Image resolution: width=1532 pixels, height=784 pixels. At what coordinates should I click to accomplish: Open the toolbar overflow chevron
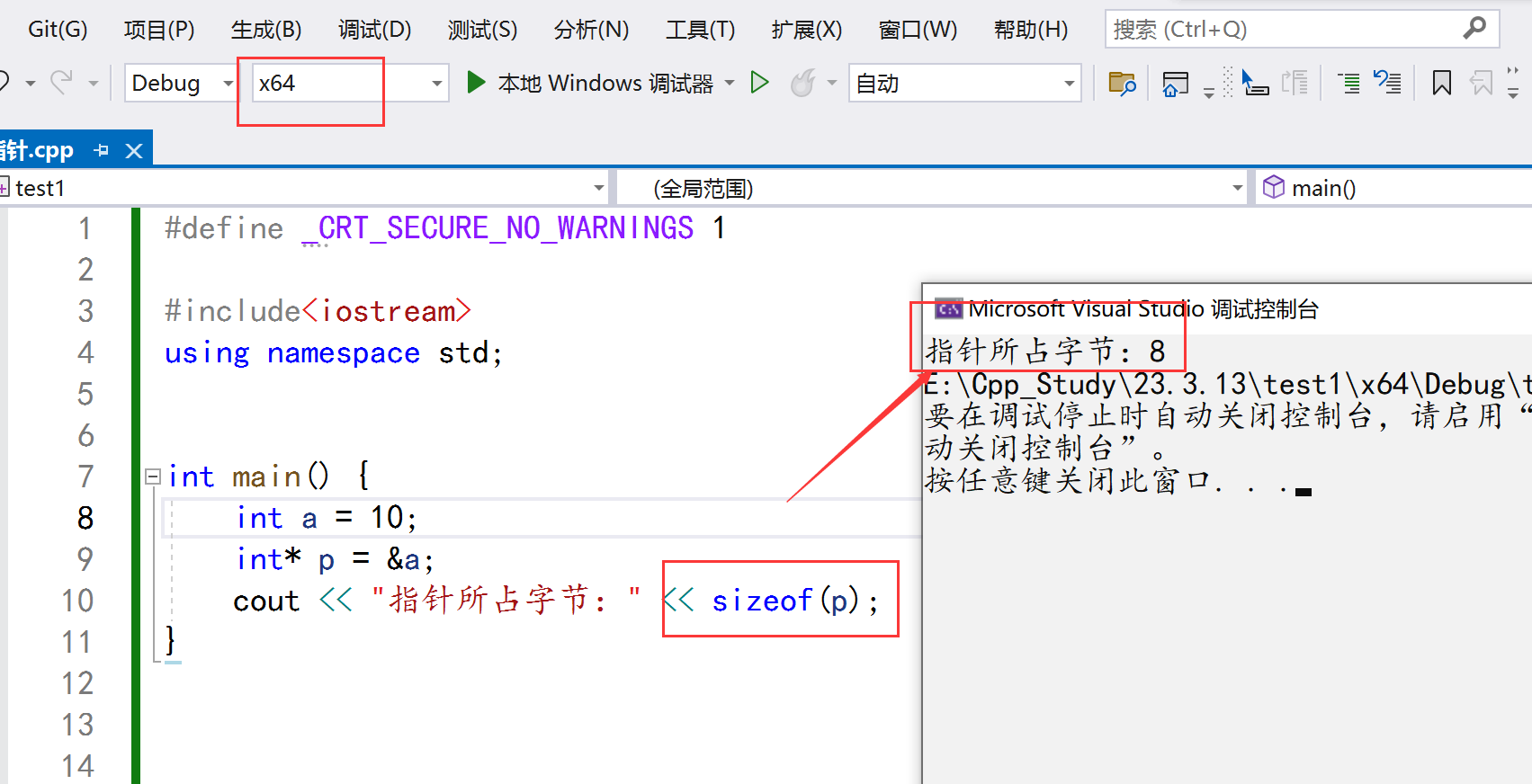click(1513, 82)
